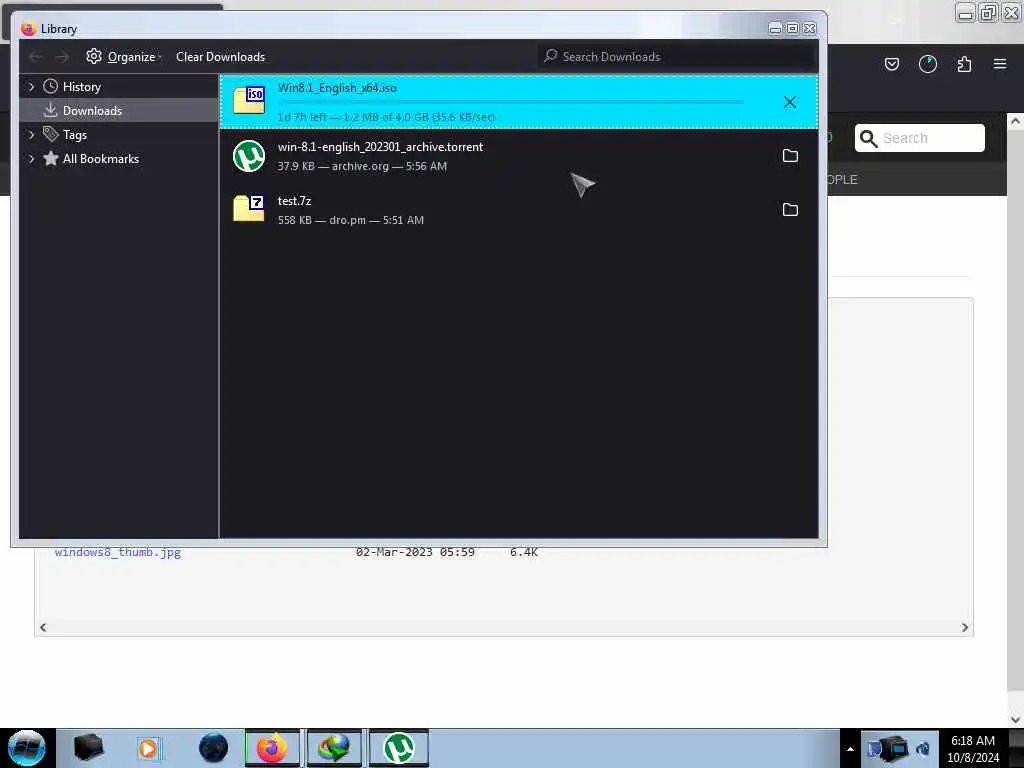The width and height of the screenshot is (1024, 768).
Task: Open the windows8_thumb.jpg link
Action: [x=118, y=552]
